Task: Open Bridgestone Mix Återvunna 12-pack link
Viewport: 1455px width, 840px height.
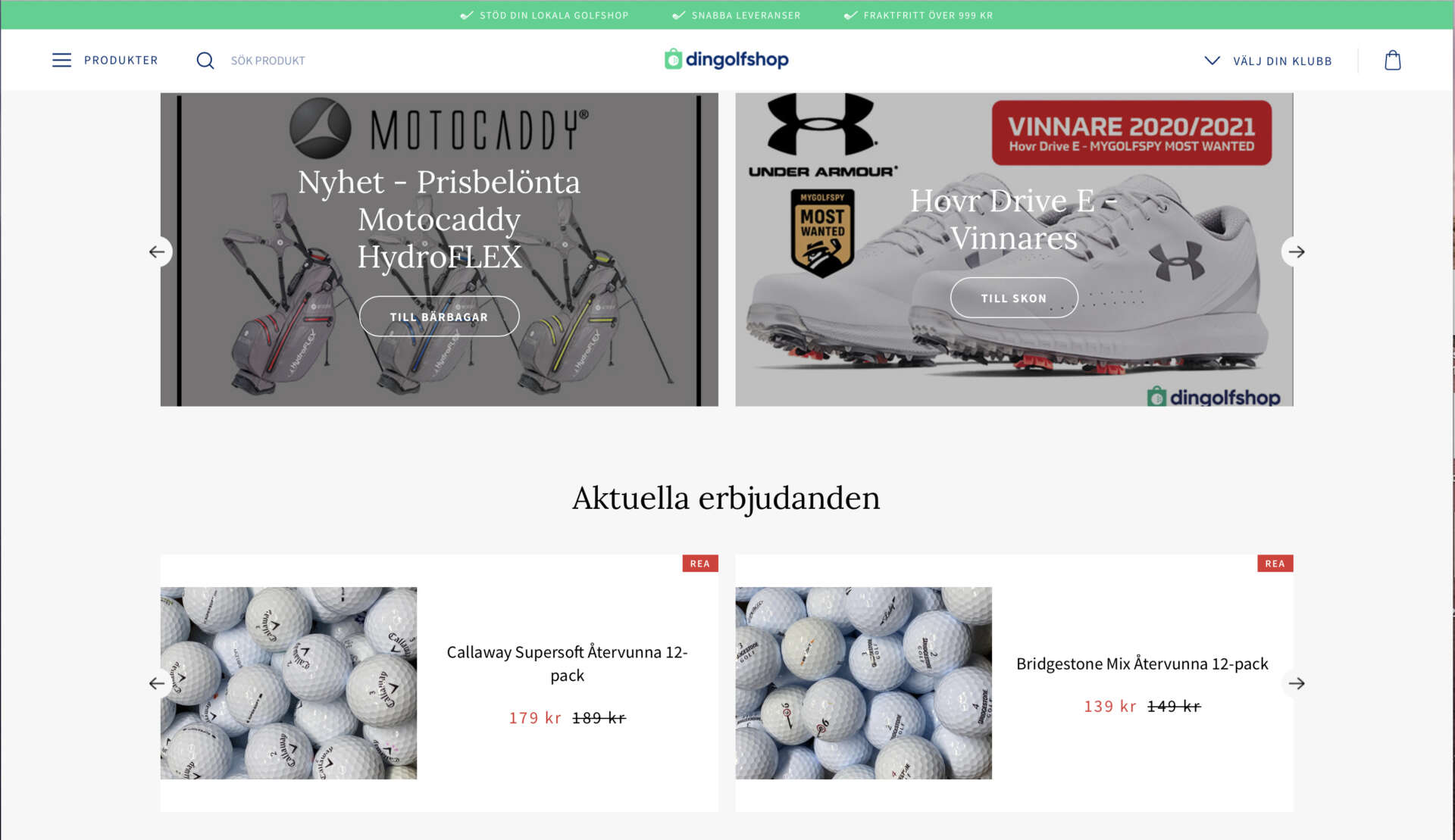Action: pyautogui.click(x=1142, y=664)
